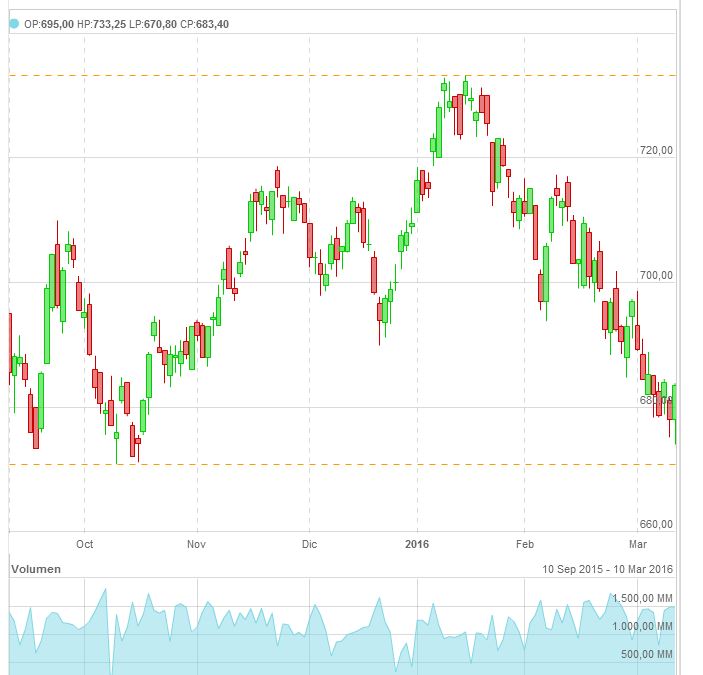This screenshot has height=675, width=703.
Task: Click the 1.000,00 MM volume label
Action: pos(642,626)
